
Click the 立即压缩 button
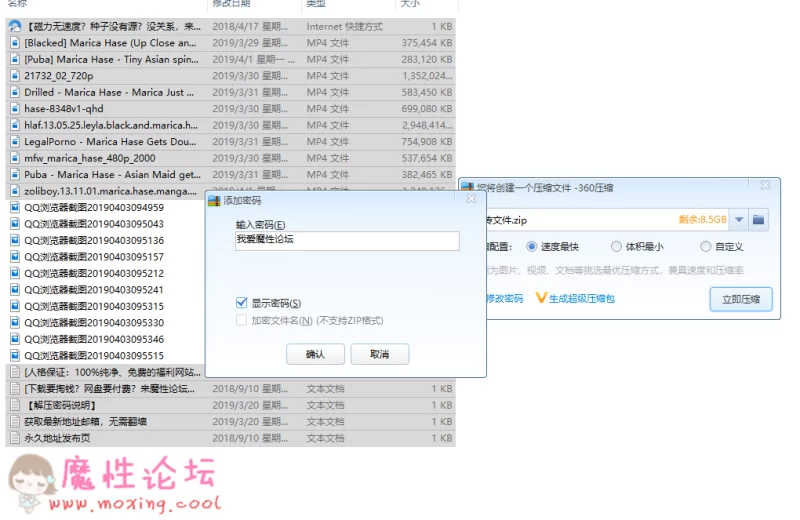[x=741, y=299]
